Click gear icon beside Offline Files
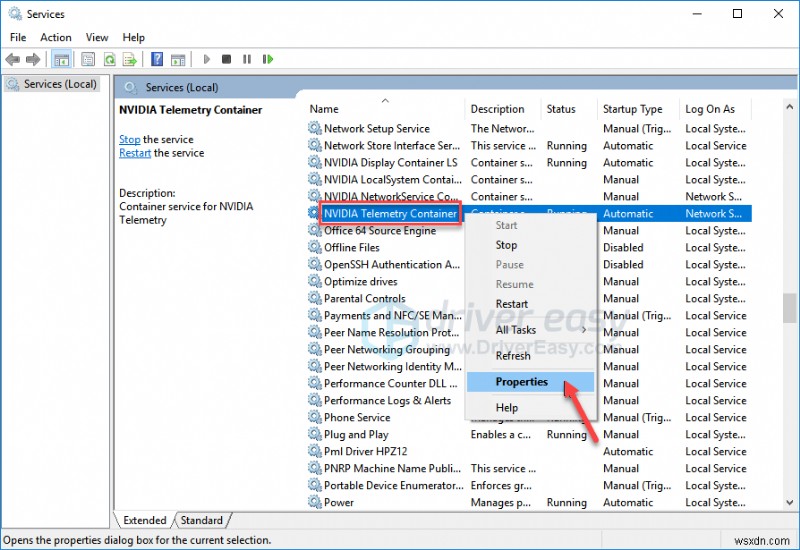Screen dimensions: 800x550 (315, 247)
